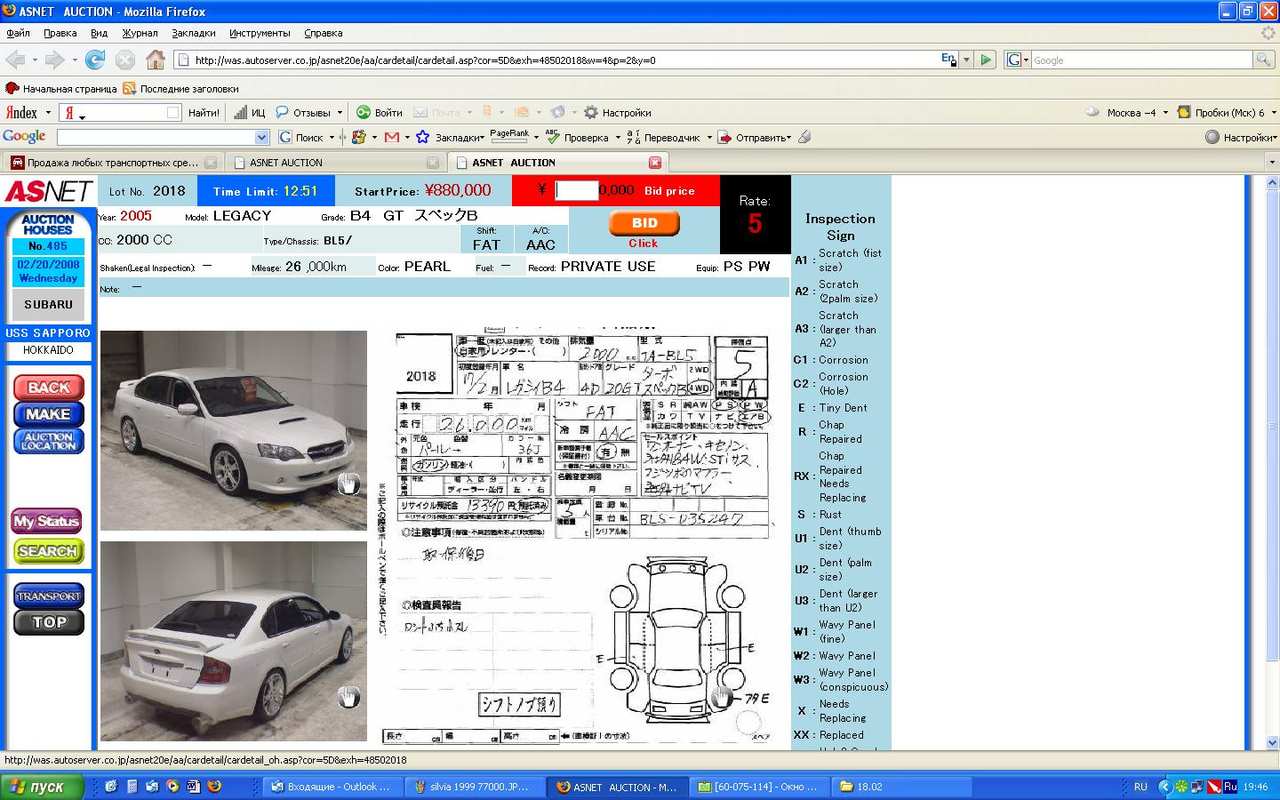This screenshot has width=1280, height=800.
Task: Switch to the Продажа любых транспортных tab
Action: click(113, 162)
